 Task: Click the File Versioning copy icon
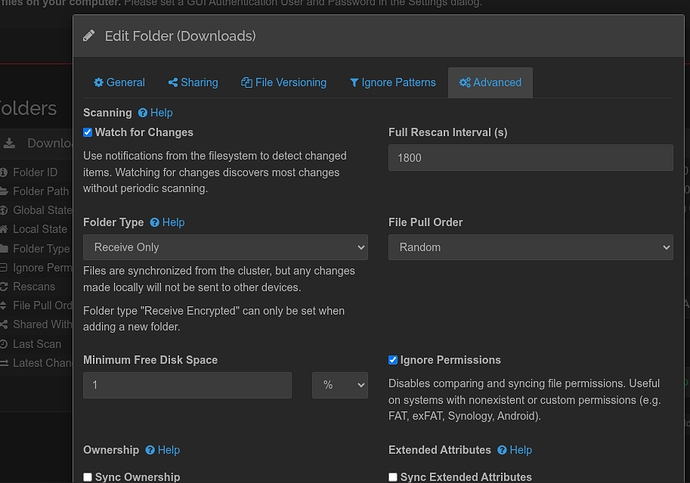246,83
